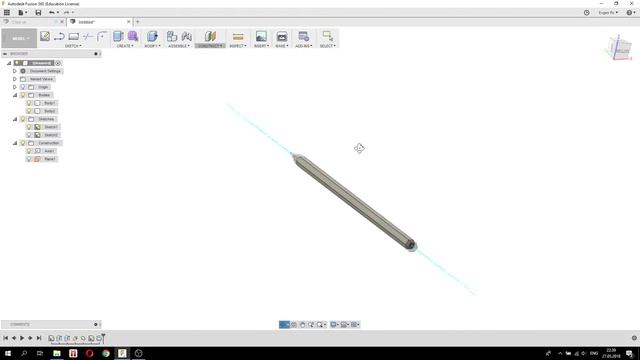Jump to the timeline beginning
The height and width of the screenshot is (360, 640).
pos(6,338)
